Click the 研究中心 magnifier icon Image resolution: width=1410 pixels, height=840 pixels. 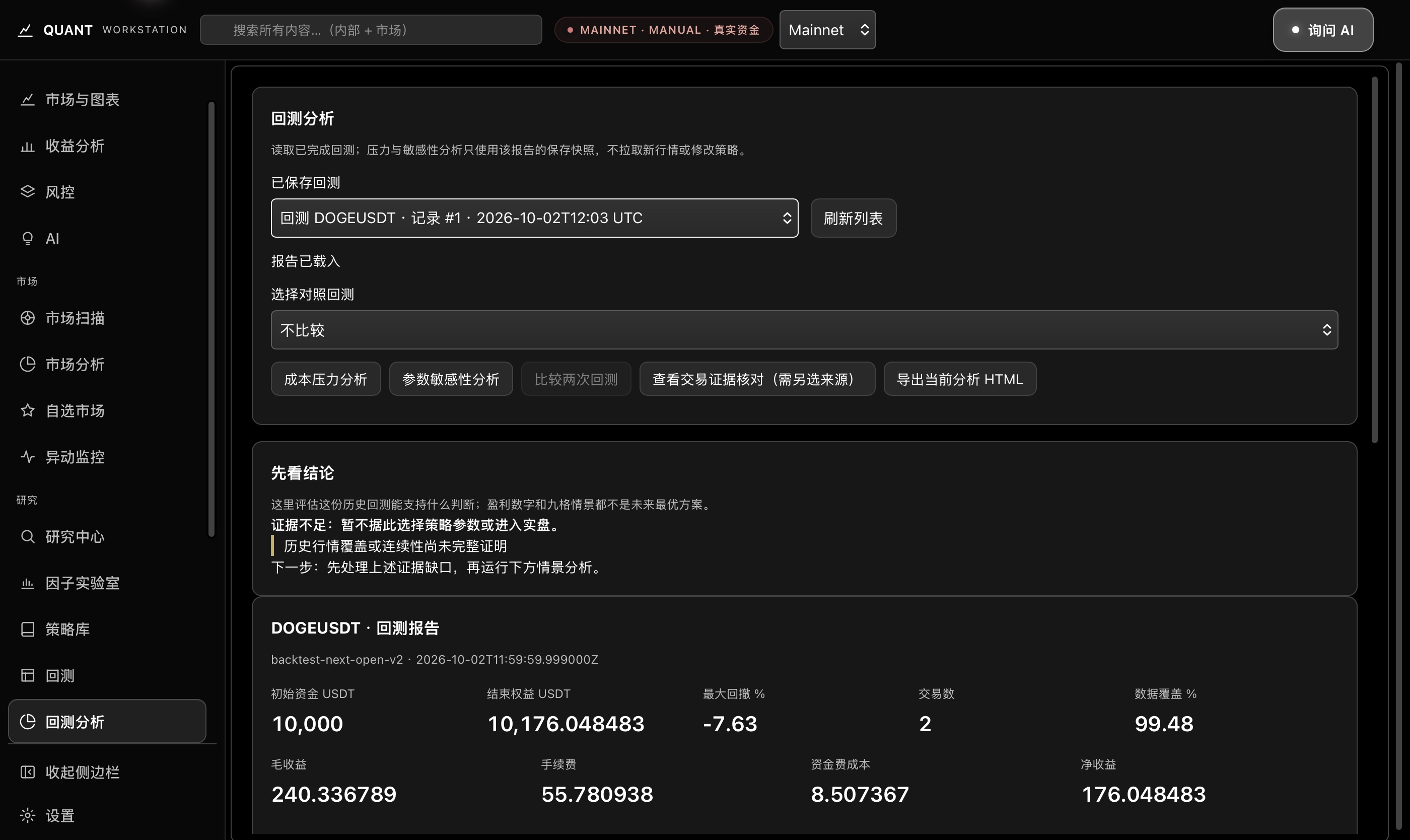pos(27,537)
